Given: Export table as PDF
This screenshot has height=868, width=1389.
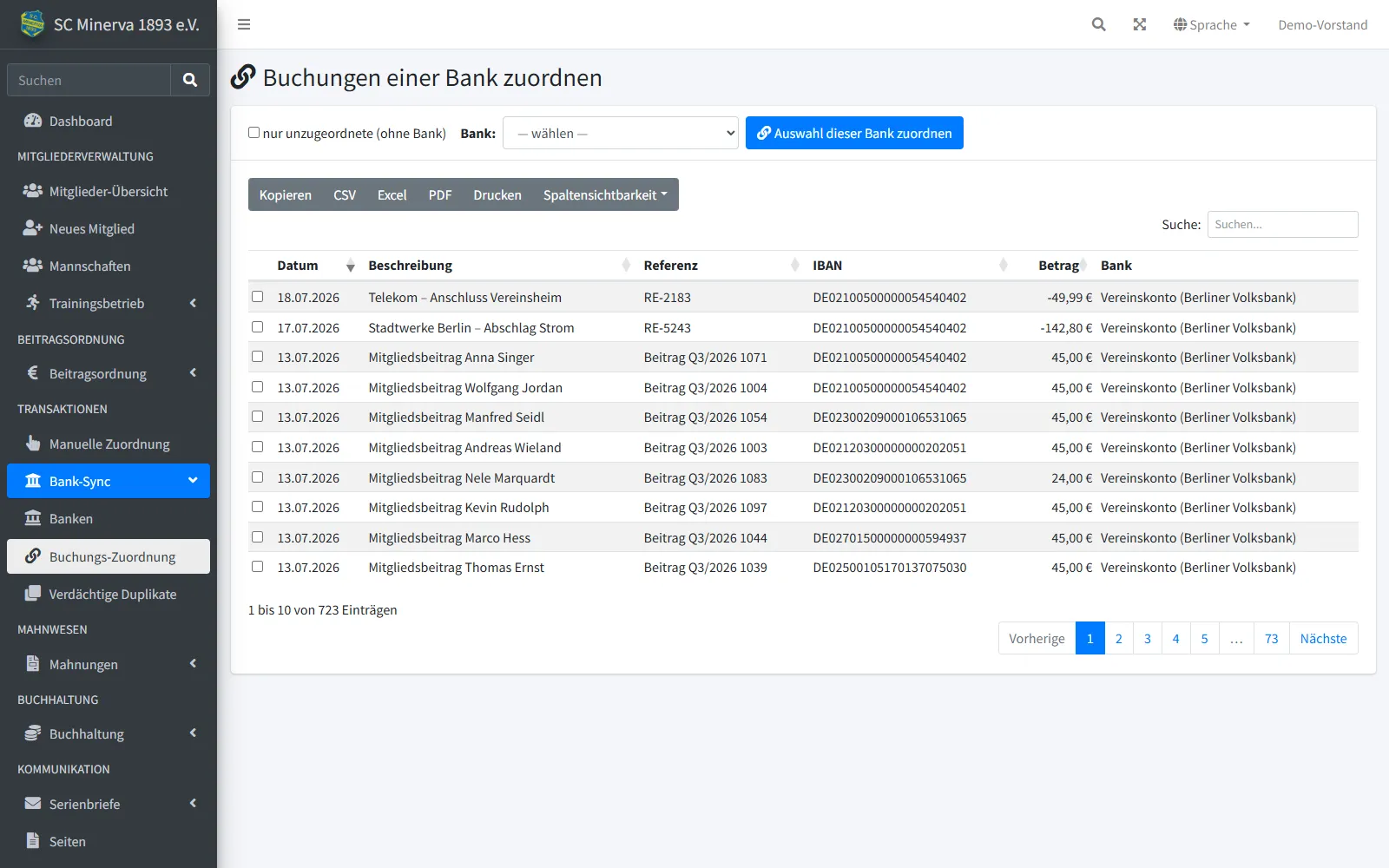Looking at the screenshot, I should click(x=440, y=194).
